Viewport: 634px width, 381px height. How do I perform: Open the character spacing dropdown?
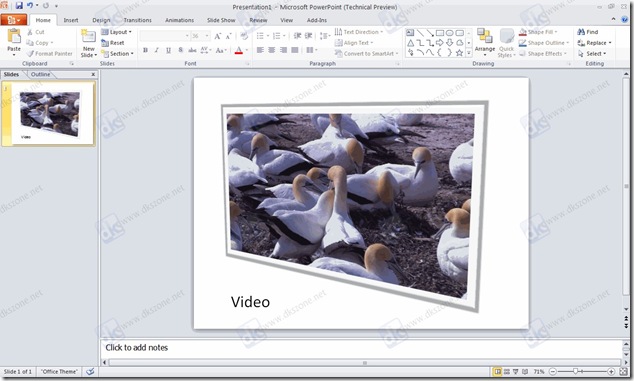(205, 50)
